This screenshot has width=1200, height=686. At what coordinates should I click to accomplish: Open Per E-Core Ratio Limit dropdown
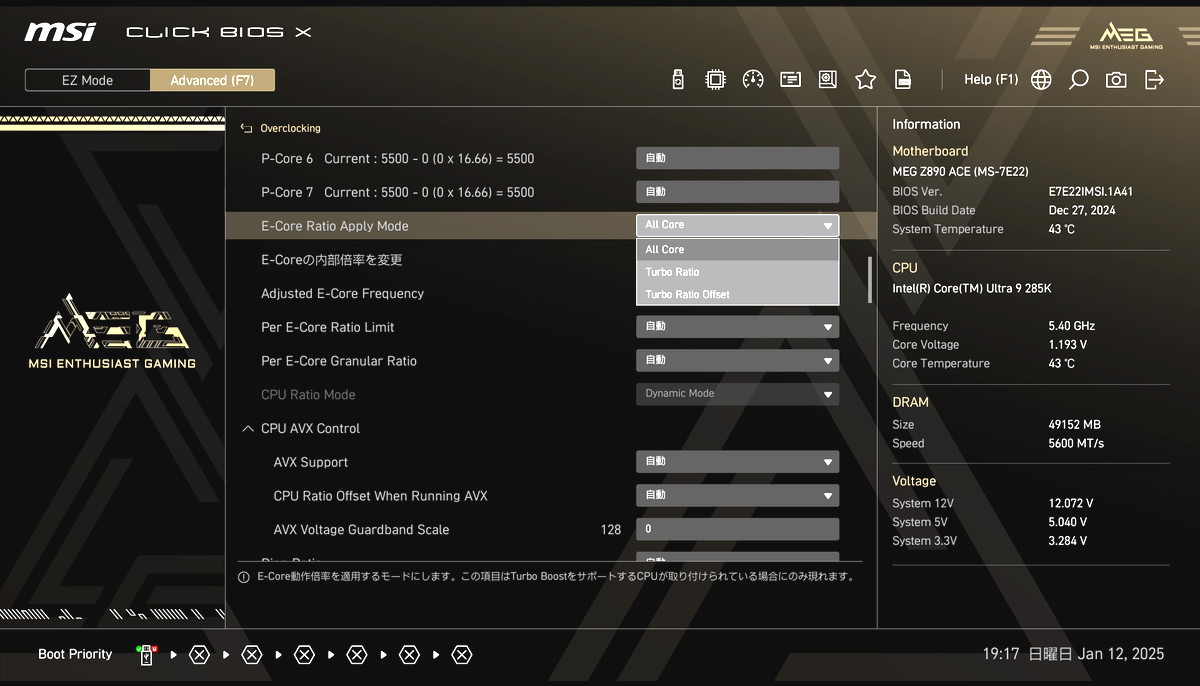[738, 326]
